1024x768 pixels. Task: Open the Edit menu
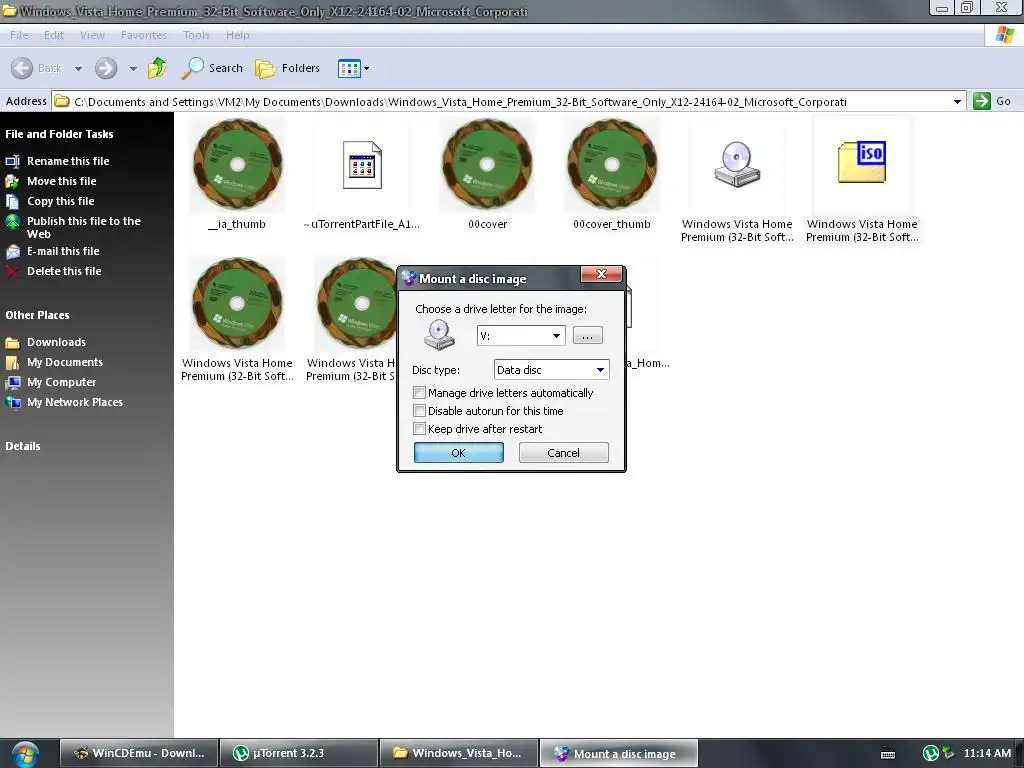coord(54,35)
